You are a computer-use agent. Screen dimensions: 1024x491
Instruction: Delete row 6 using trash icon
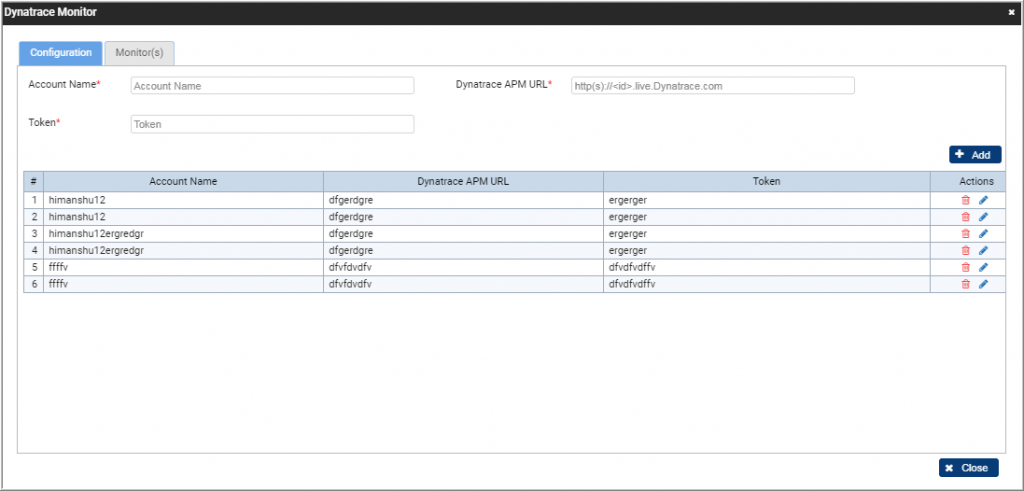(965, 284)
